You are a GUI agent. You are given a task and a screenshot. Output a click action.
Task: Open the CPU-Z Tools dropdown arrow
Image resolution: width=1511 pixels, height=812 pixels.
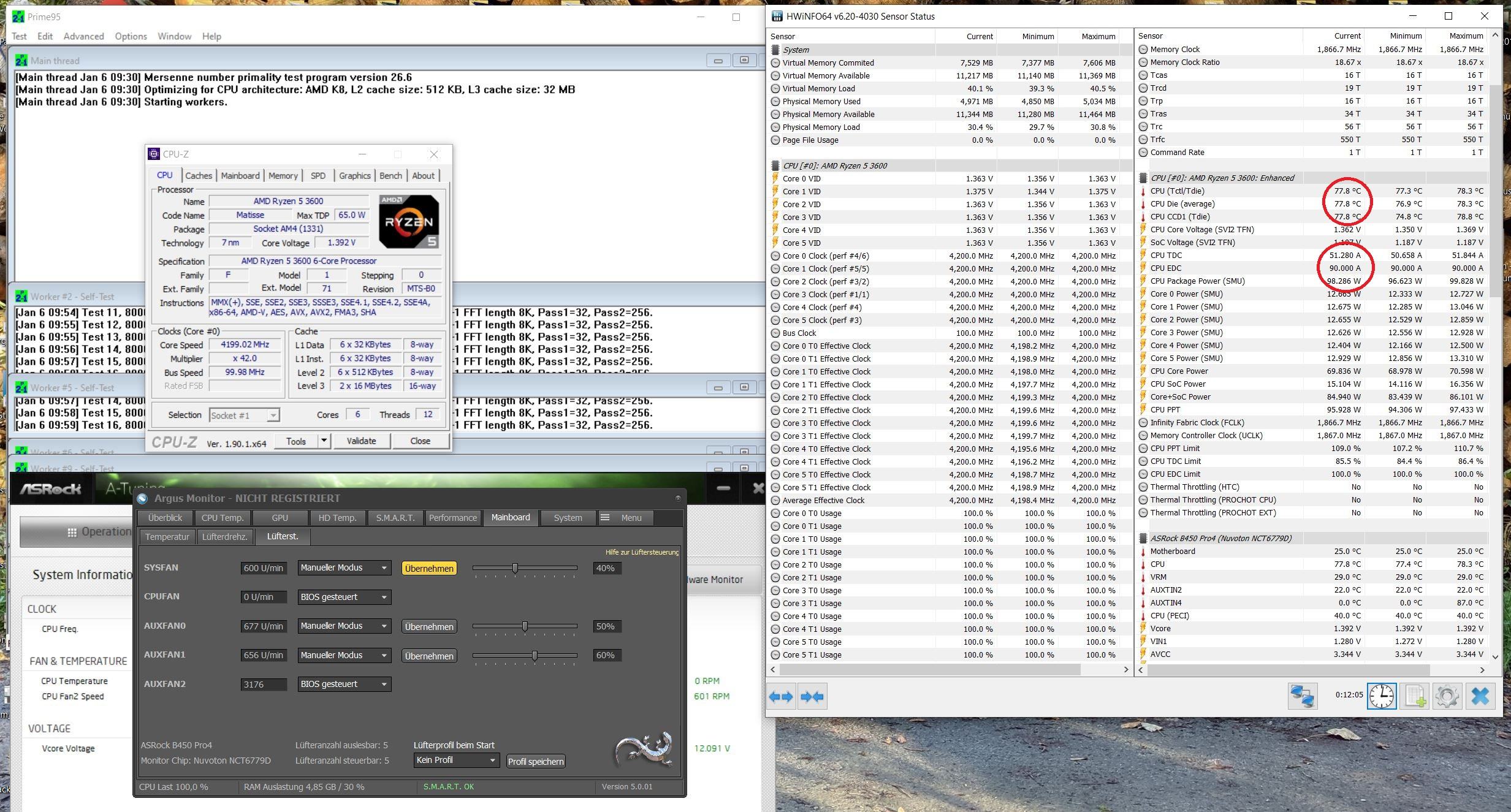pos(324,441)
